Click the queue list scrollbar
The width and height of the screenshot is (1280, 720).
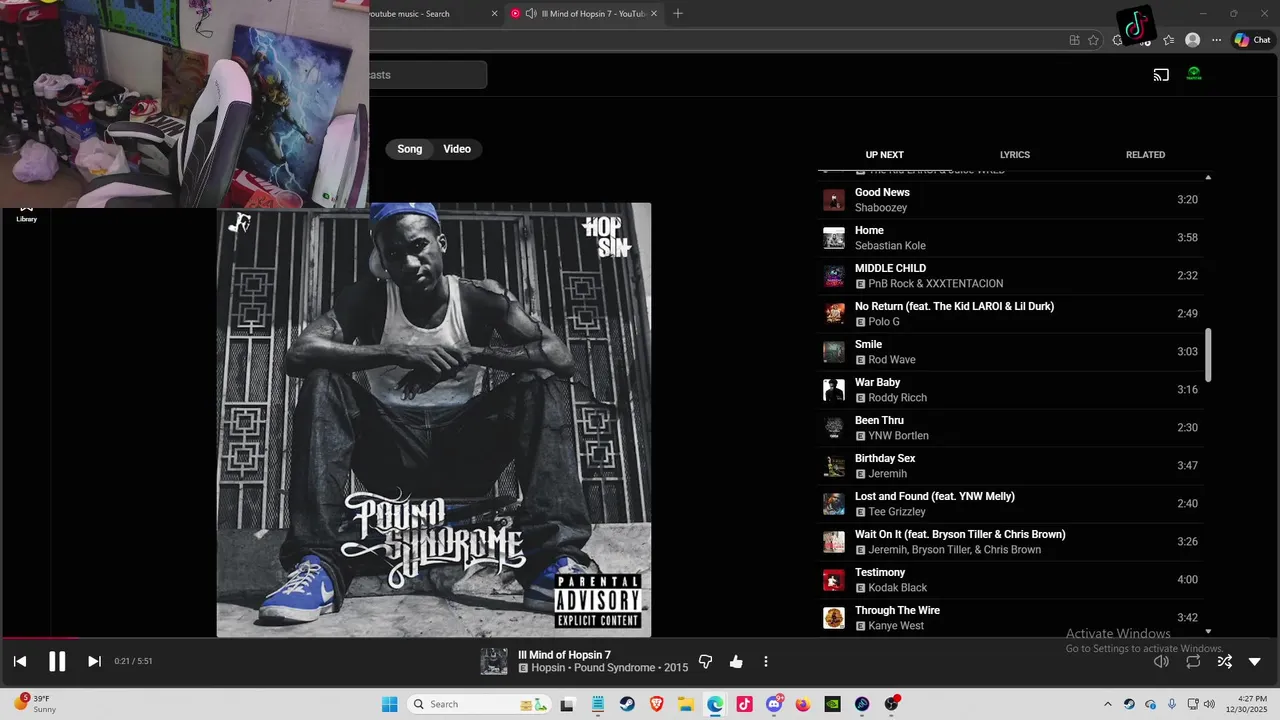pyautogui.click(x=1208, y=355)
